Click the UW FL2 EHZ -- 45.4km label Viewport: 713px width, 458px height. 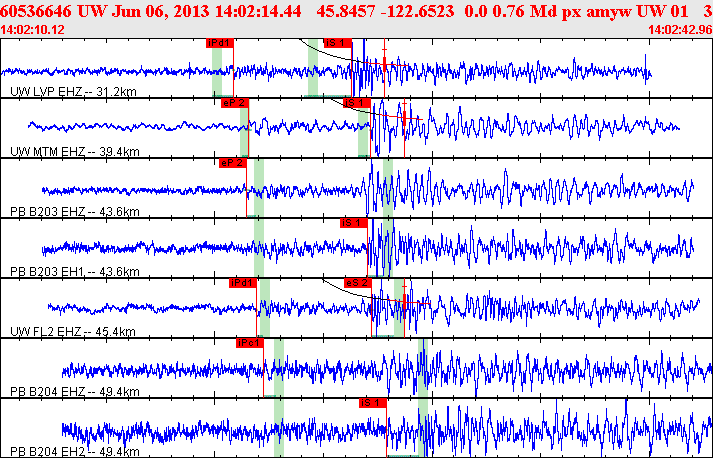point(73,332)
